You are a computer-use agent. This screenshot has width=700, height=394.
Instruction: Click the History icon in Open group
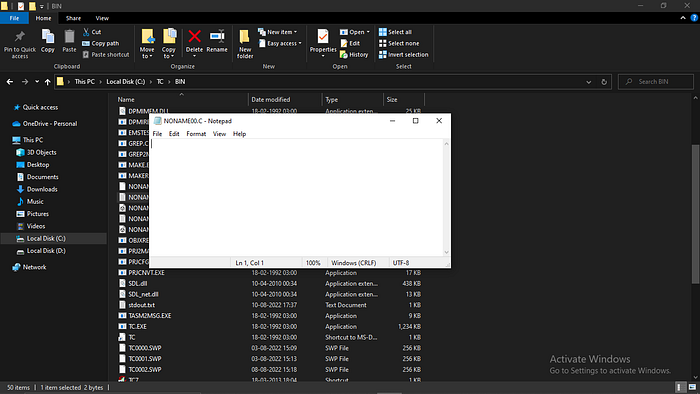point(354,54)
